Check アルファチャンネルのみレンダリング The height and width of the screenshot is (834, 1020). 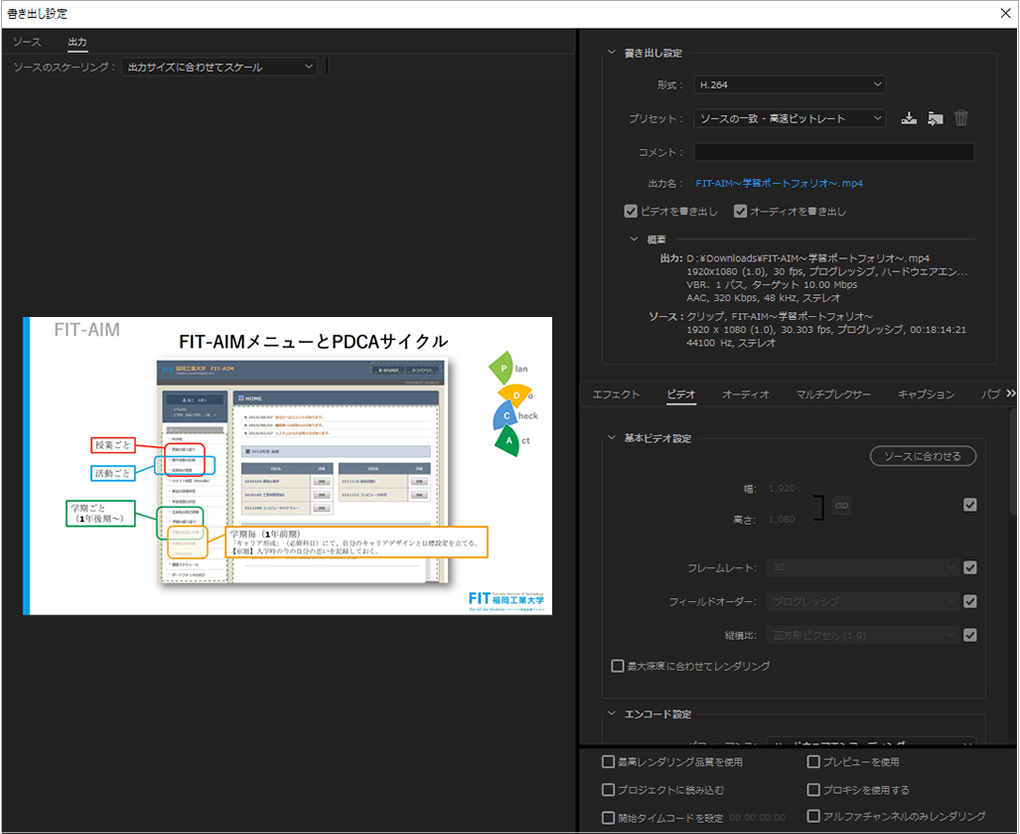pyautogui.click(x=813, y=816)
